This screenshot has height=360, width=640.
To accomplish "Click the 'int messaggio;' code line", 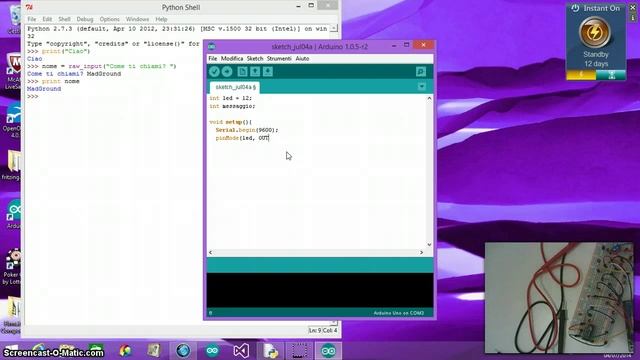I will coord(232,106).
